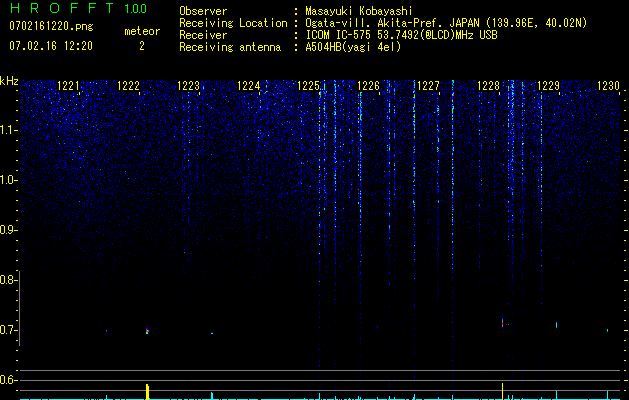This screenshot has width=629, height=400.
Task: Click the Observer label
Action: [203, 11]
